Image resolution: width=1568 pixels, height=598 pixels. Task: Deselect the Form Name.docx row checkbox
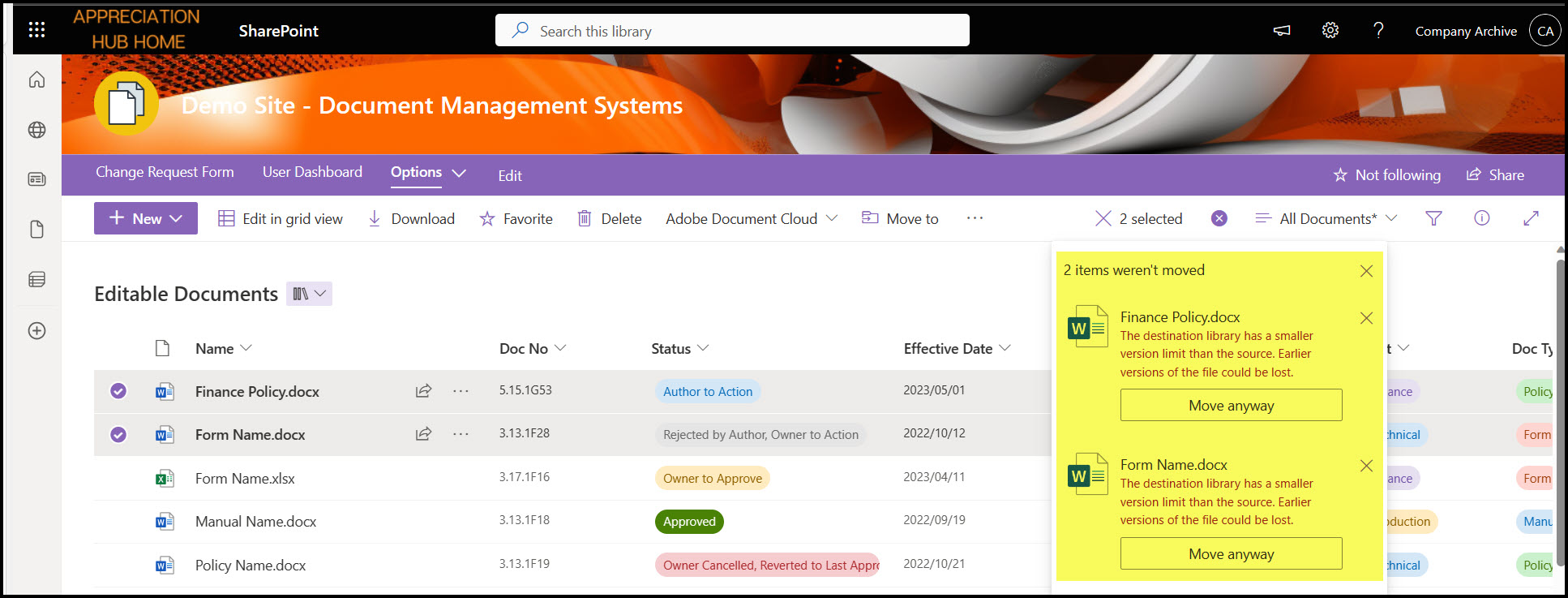point(118,435)
